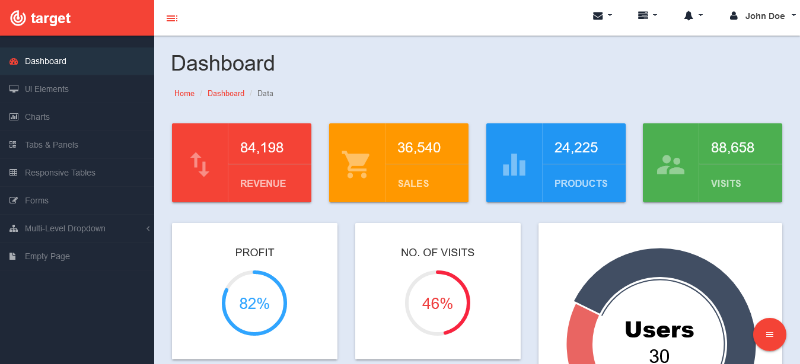Open the John Doe user menu

(x=762, y=16)
